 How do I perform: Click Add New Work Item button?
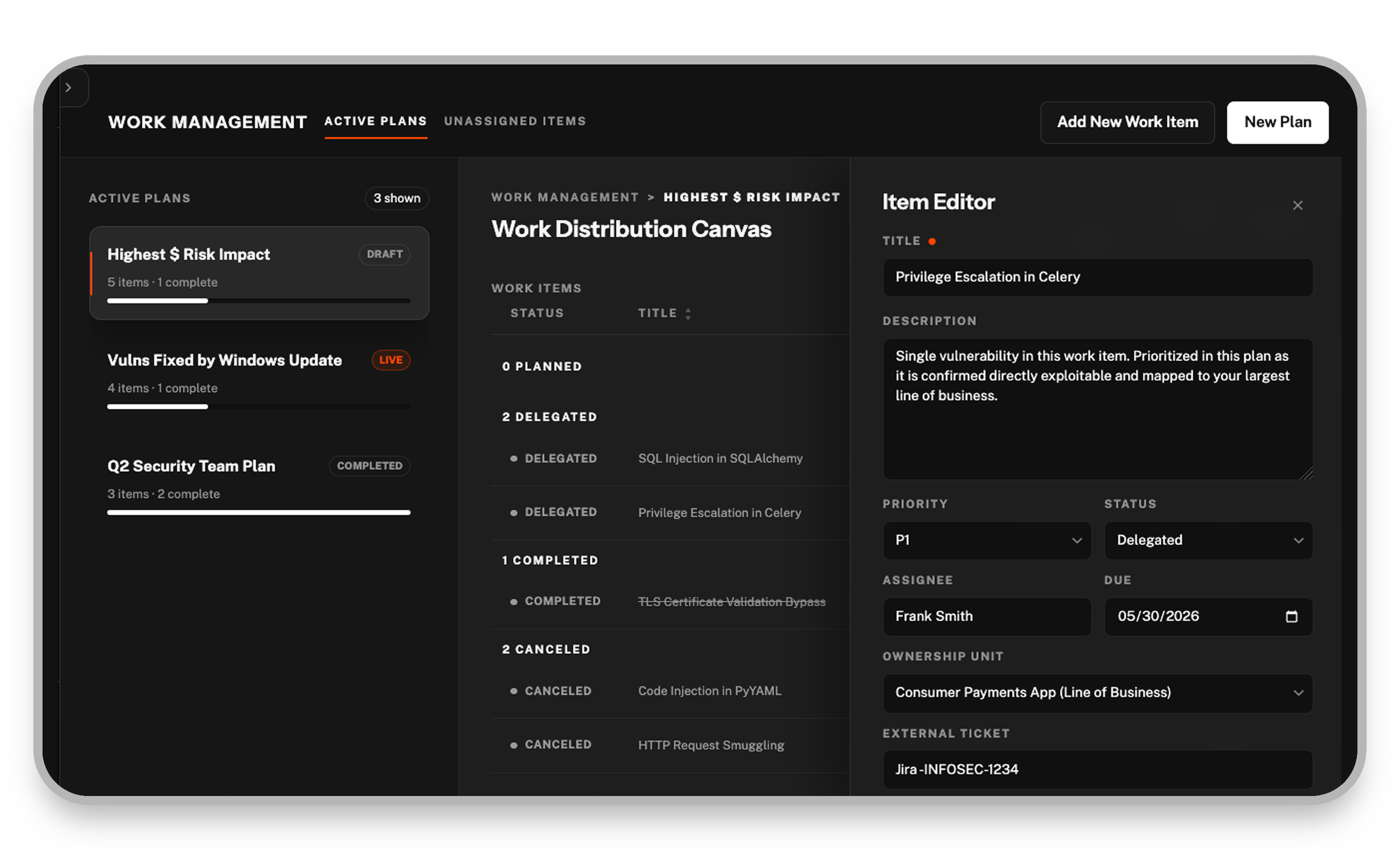(1127, 123)
